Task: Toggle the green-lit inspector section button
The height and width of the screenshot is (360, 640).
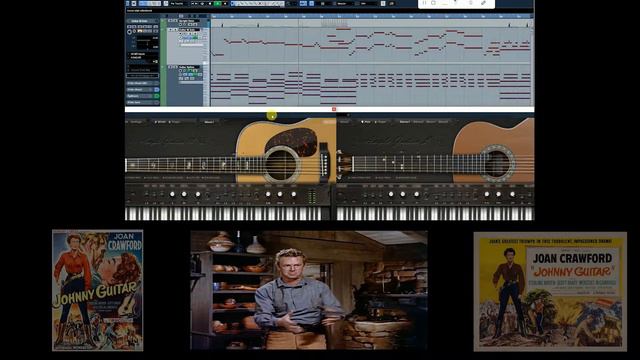Action: pos(156,96)
